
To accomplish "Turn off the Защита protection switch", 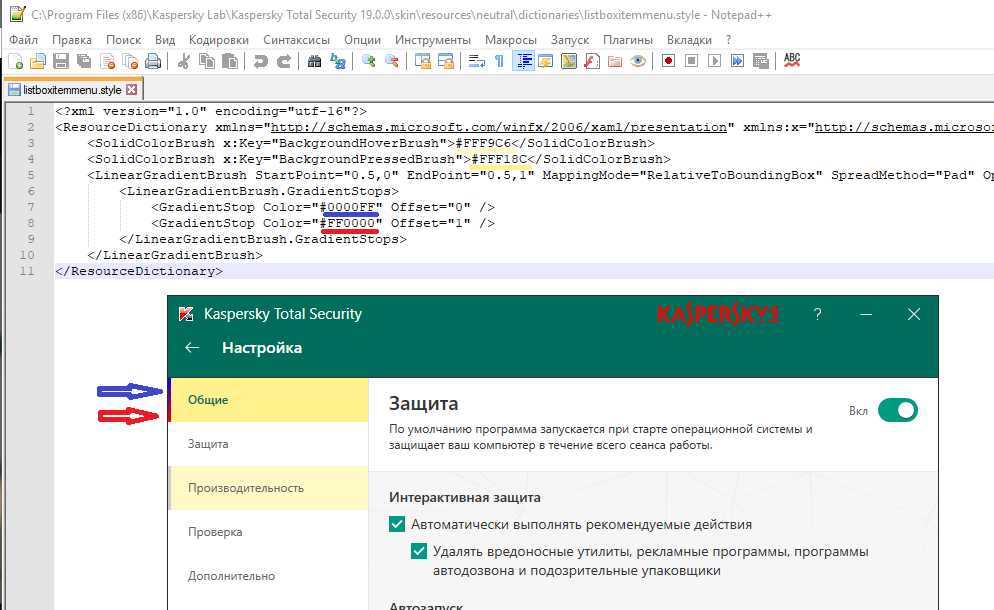I will 897,410.
